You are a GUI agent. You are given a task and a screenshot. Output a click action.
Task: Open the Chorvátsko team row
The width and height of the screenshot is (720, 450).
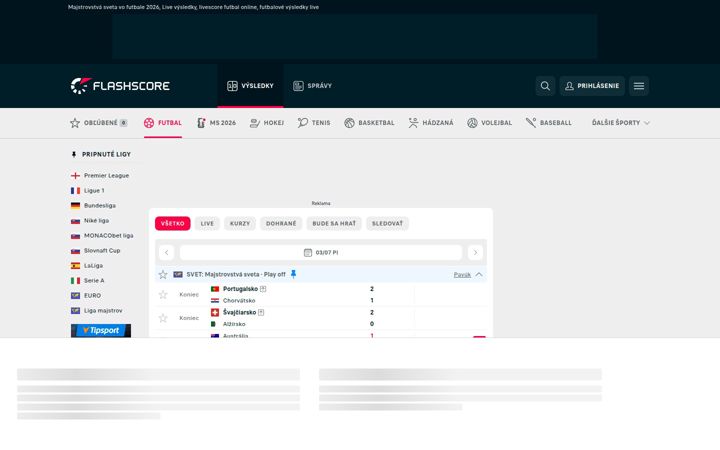click(233, 301)
